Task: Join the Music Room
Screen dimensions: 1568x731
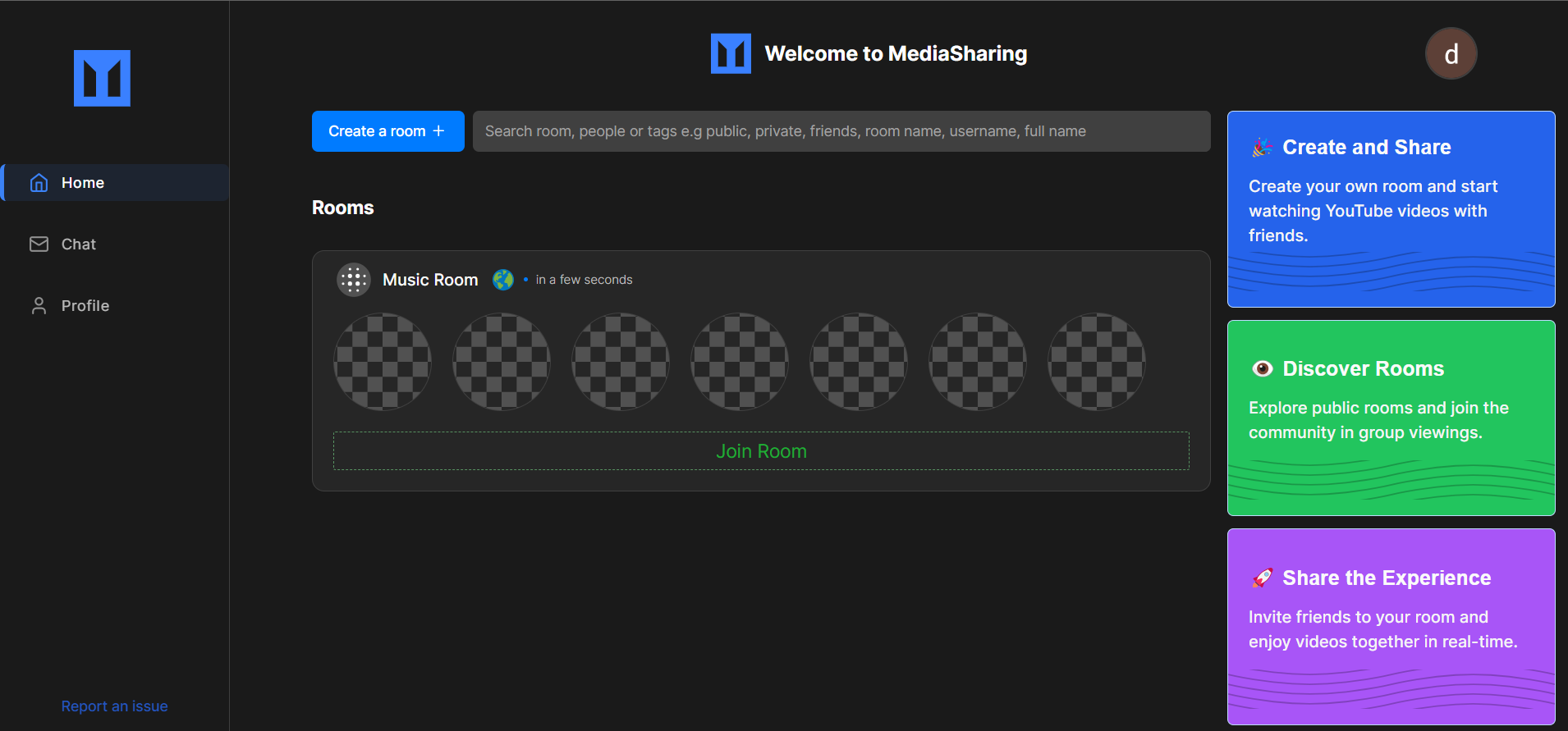Action: [x=761, y=451]
